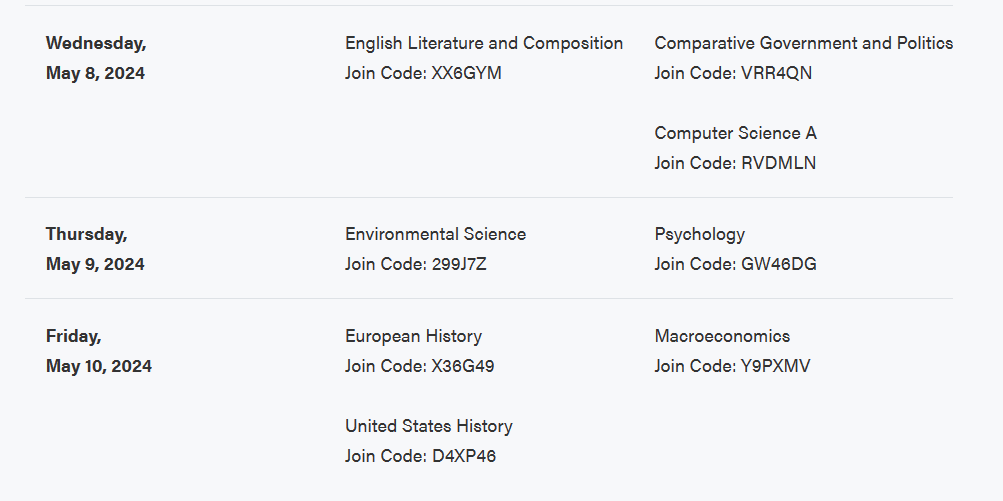Image resolution: width=1003 pixels, height=501 pixels.
Task: Click the Wednesday, May 8, 2024 date
Action: click(x=96, y=58)
